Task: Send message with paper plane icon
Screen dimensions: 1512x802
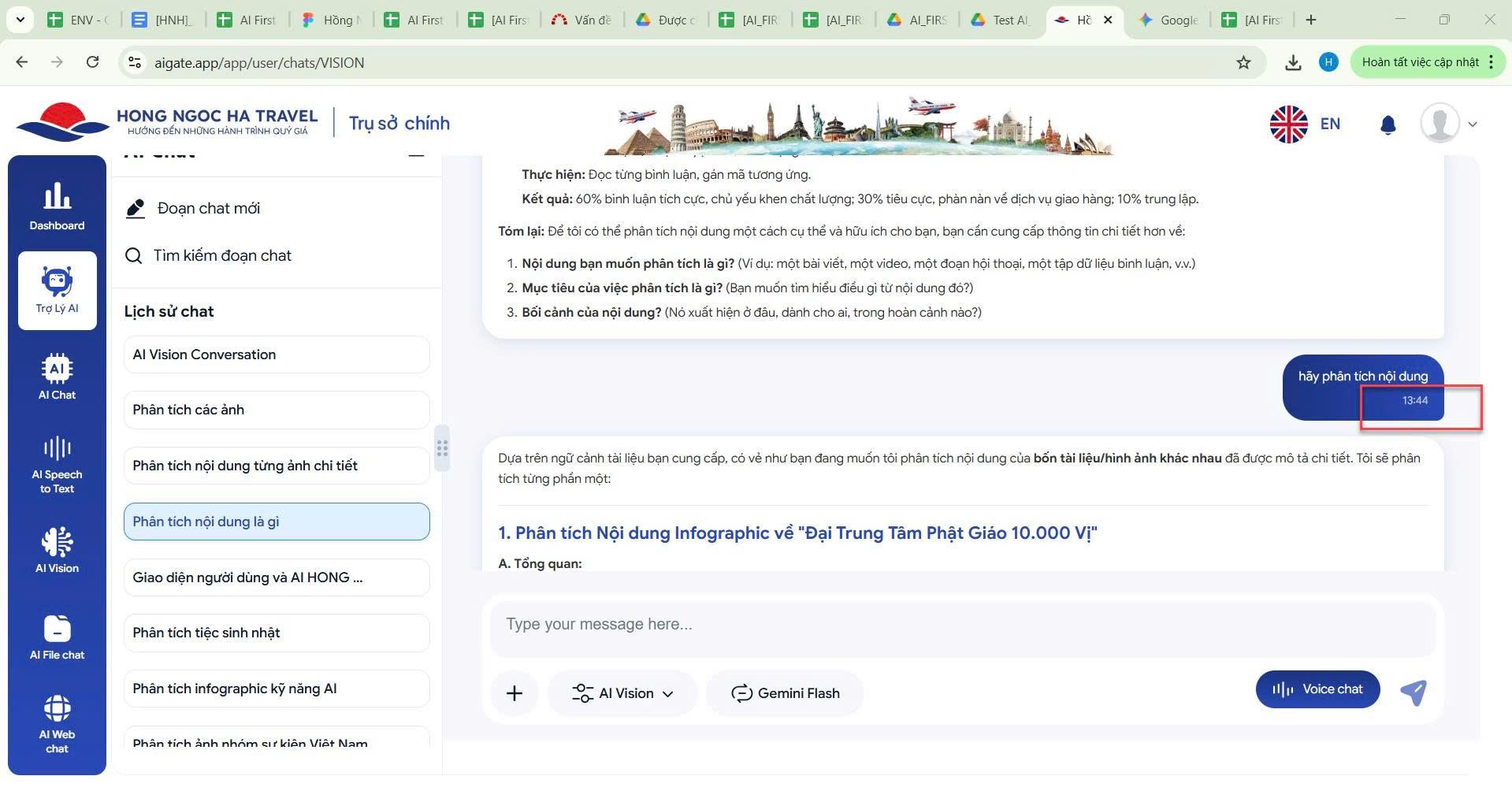Action: click(x=1413, y=692)
